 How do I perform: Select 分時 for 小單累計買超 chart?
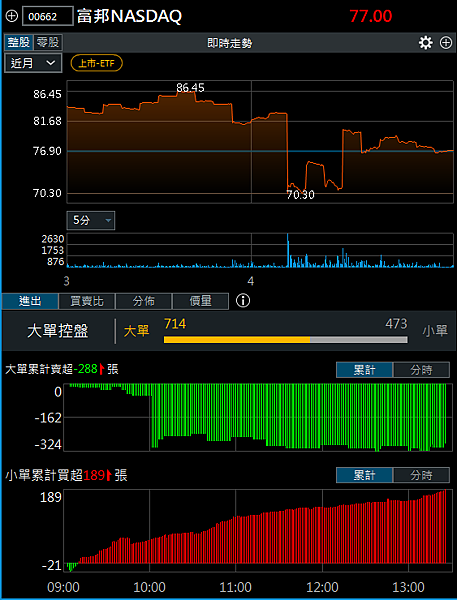click(421, 475)
